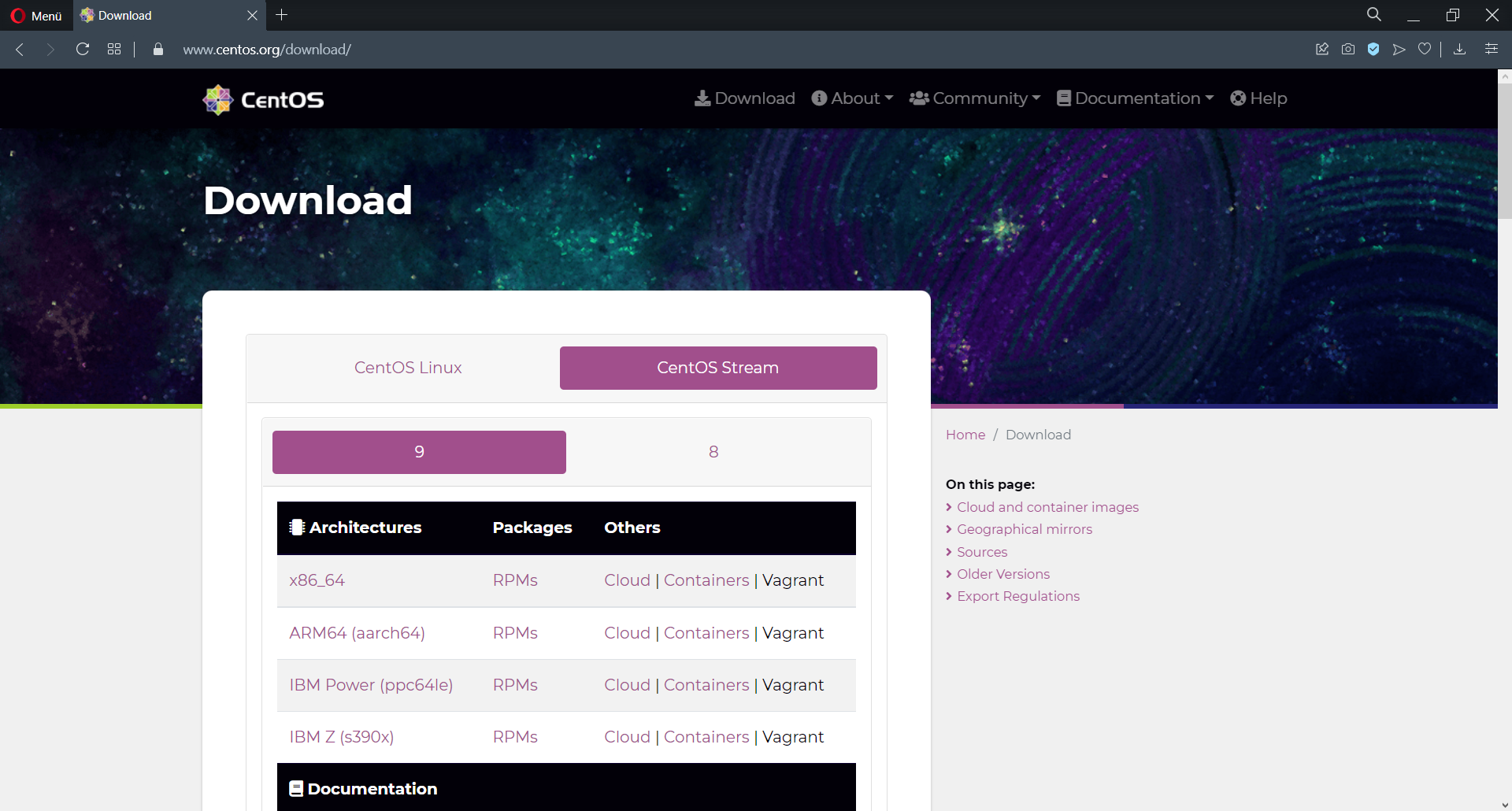Switch to the CentOS Linux tab
Viewport: 1512px width, 811px height.
[x=408, y=368]
